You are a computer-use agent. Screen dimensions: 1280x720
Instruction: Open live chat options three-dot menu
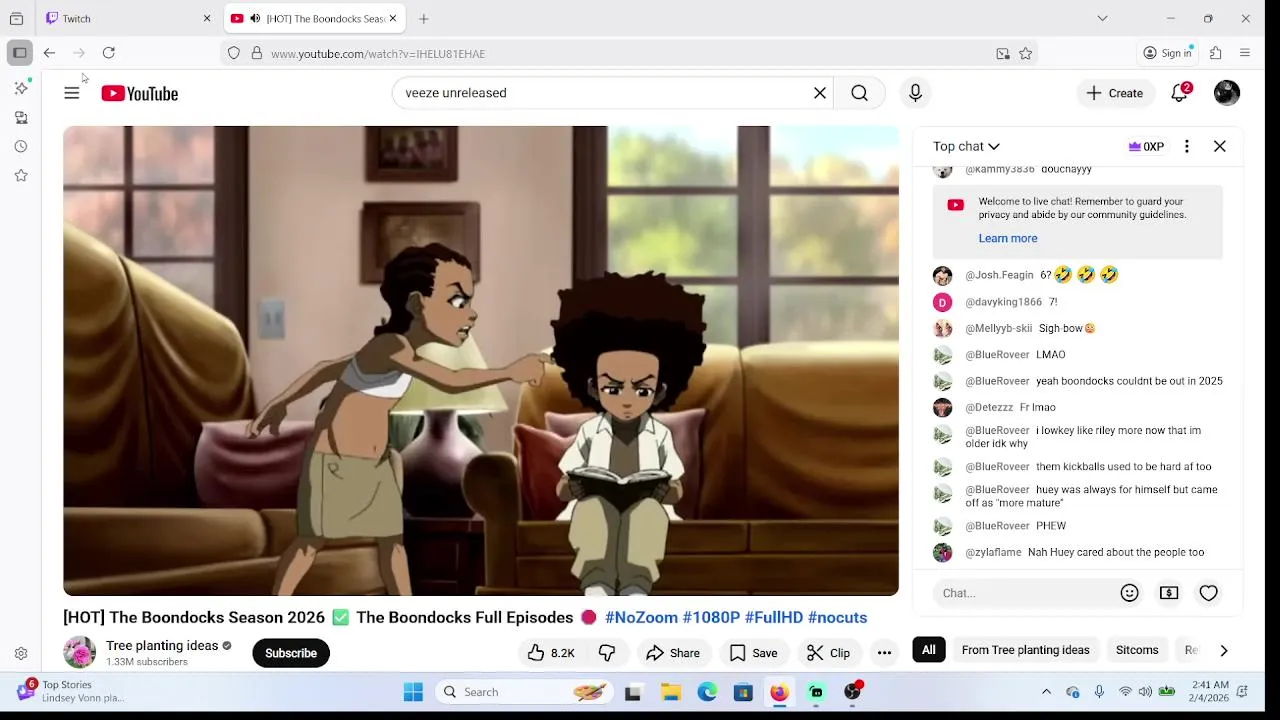pyautogui.click(x=1187, y=146)
